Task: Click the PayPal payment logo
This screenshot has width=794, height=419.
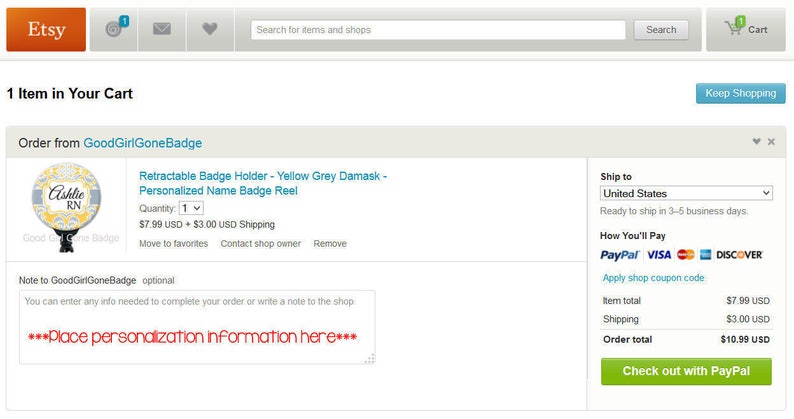Action: 620,255
